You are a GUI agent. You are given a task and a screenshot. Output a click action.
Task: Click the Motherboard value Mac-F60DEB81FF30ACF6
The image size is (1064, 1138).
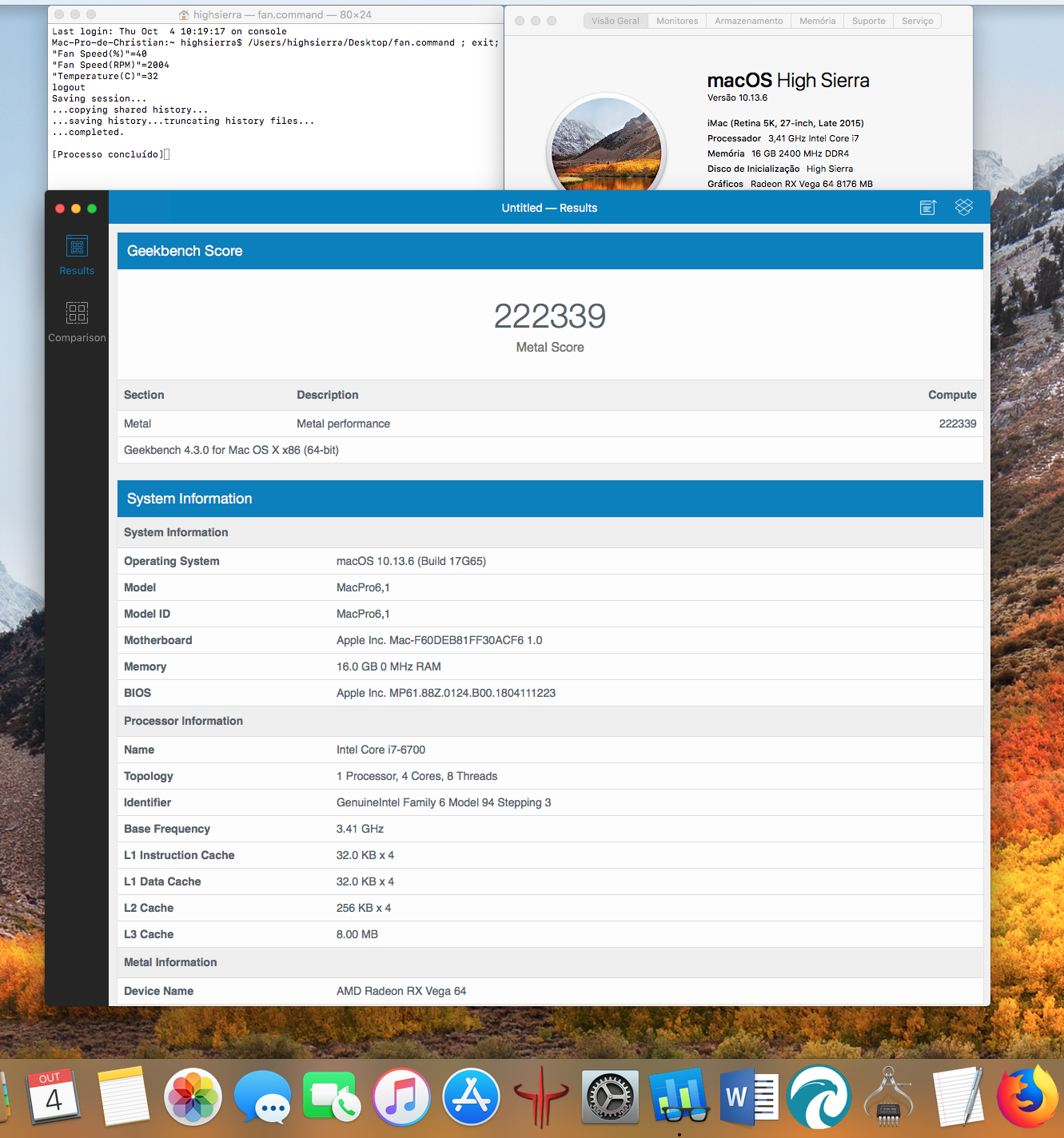point(439,640)
